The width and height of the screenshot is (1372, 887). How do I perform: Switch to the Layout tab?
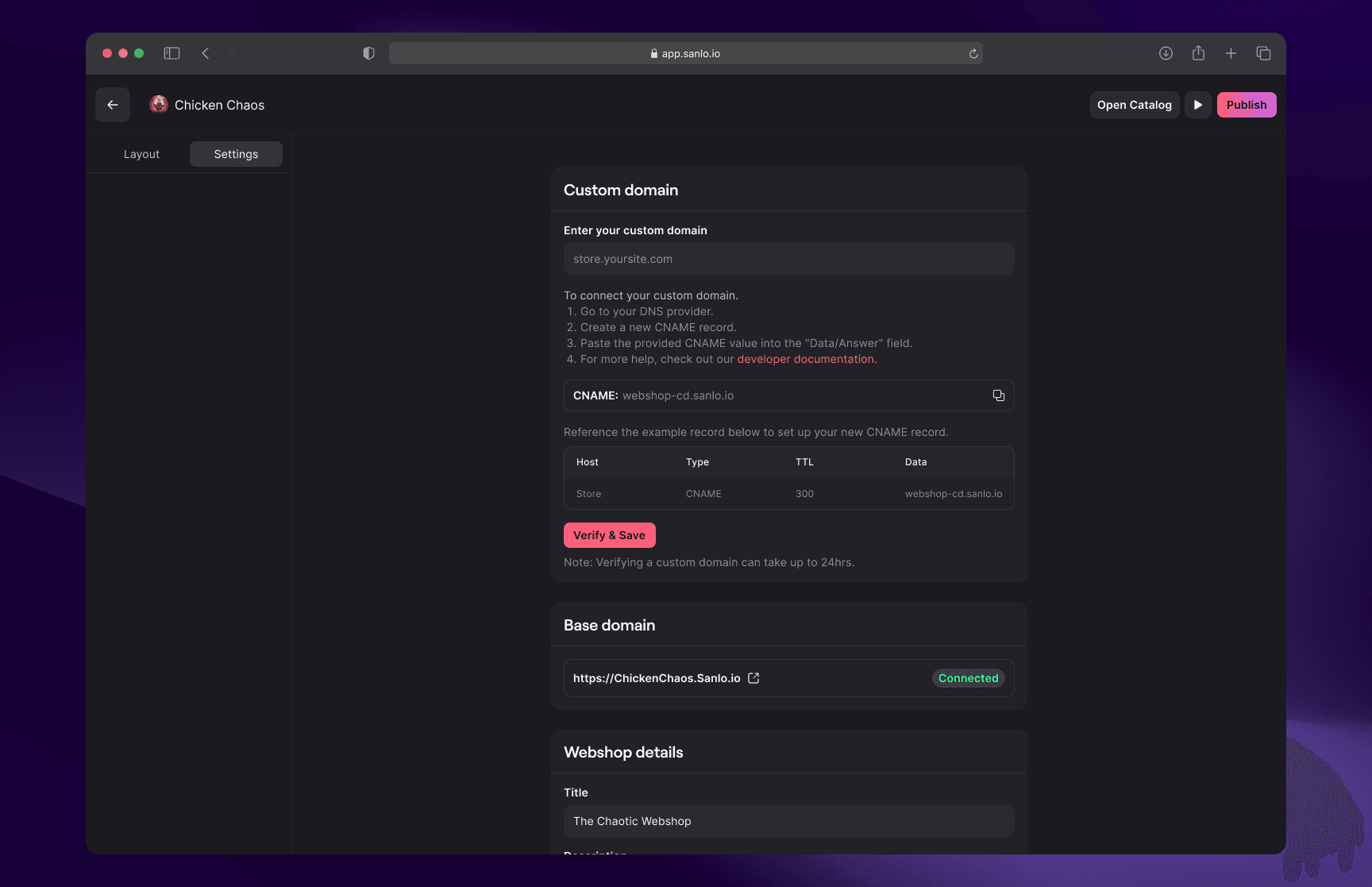click(141, 154)
